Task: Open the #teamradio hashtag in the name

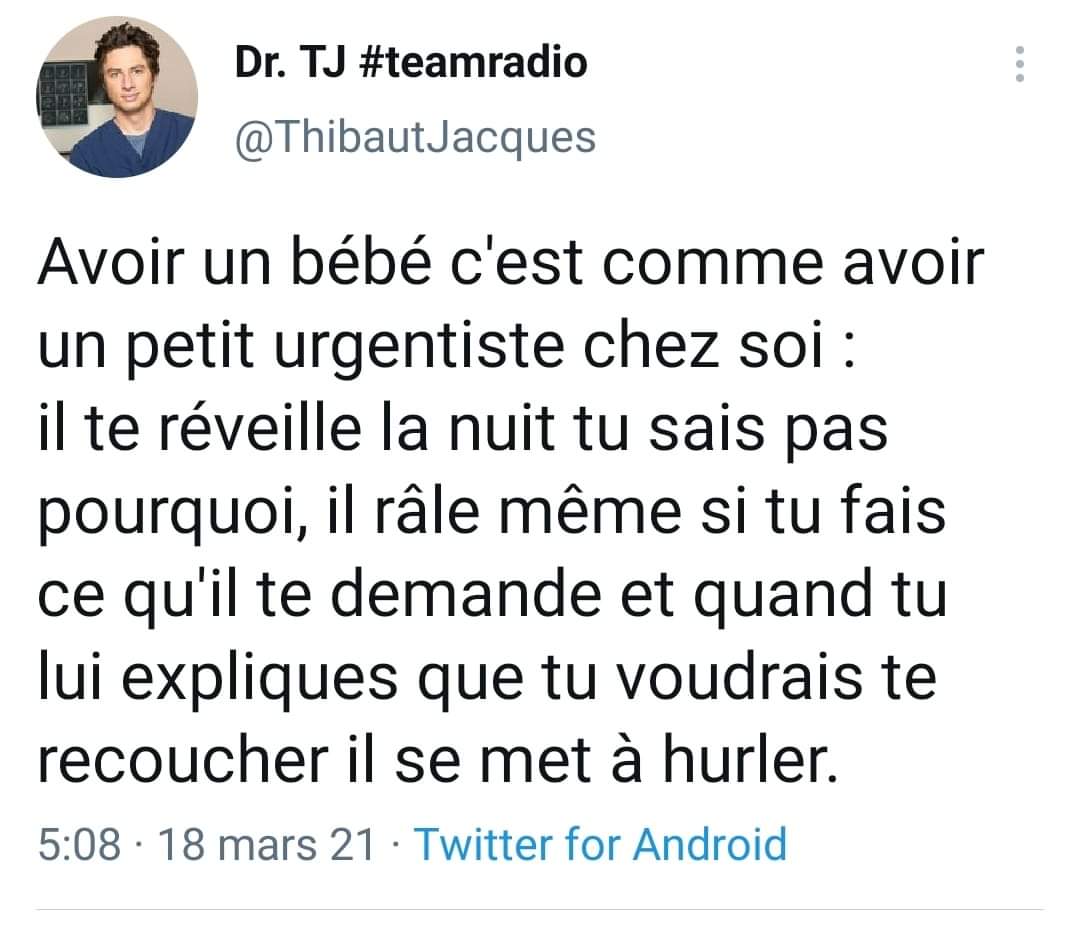Action: 473,62
